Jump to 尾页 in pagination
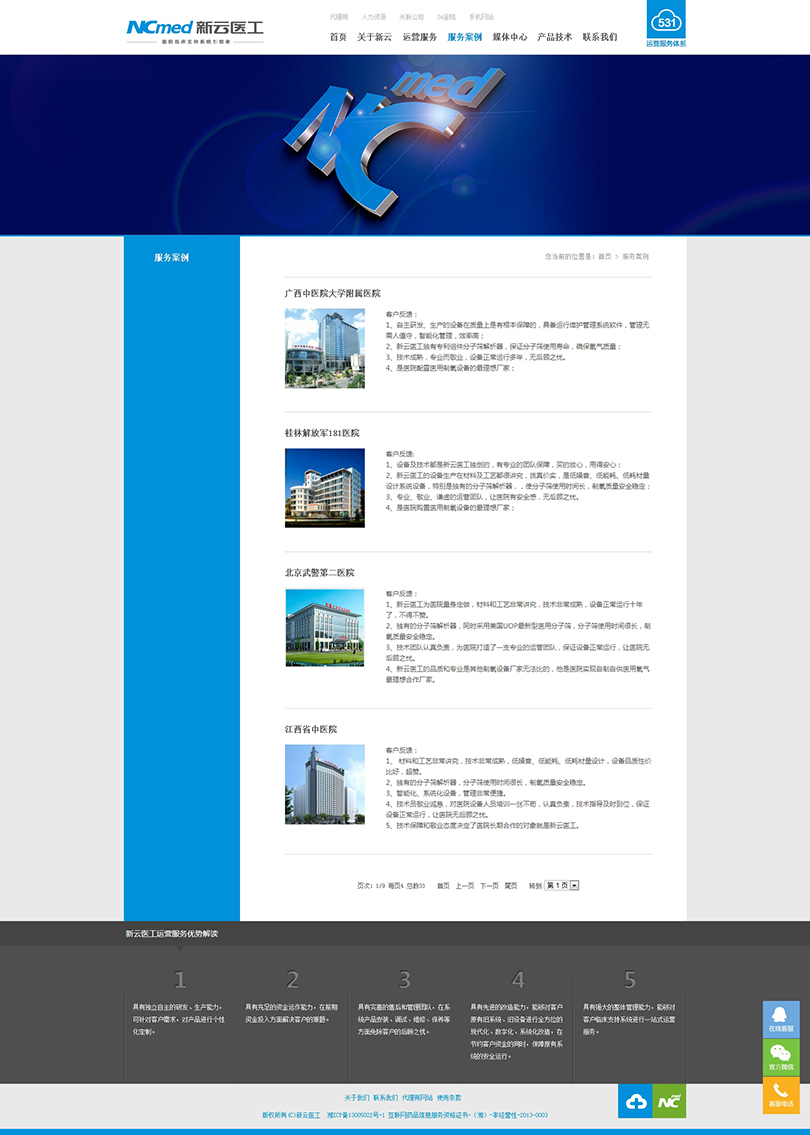The height and width of the screenshot is (1135, 810). 511,885
